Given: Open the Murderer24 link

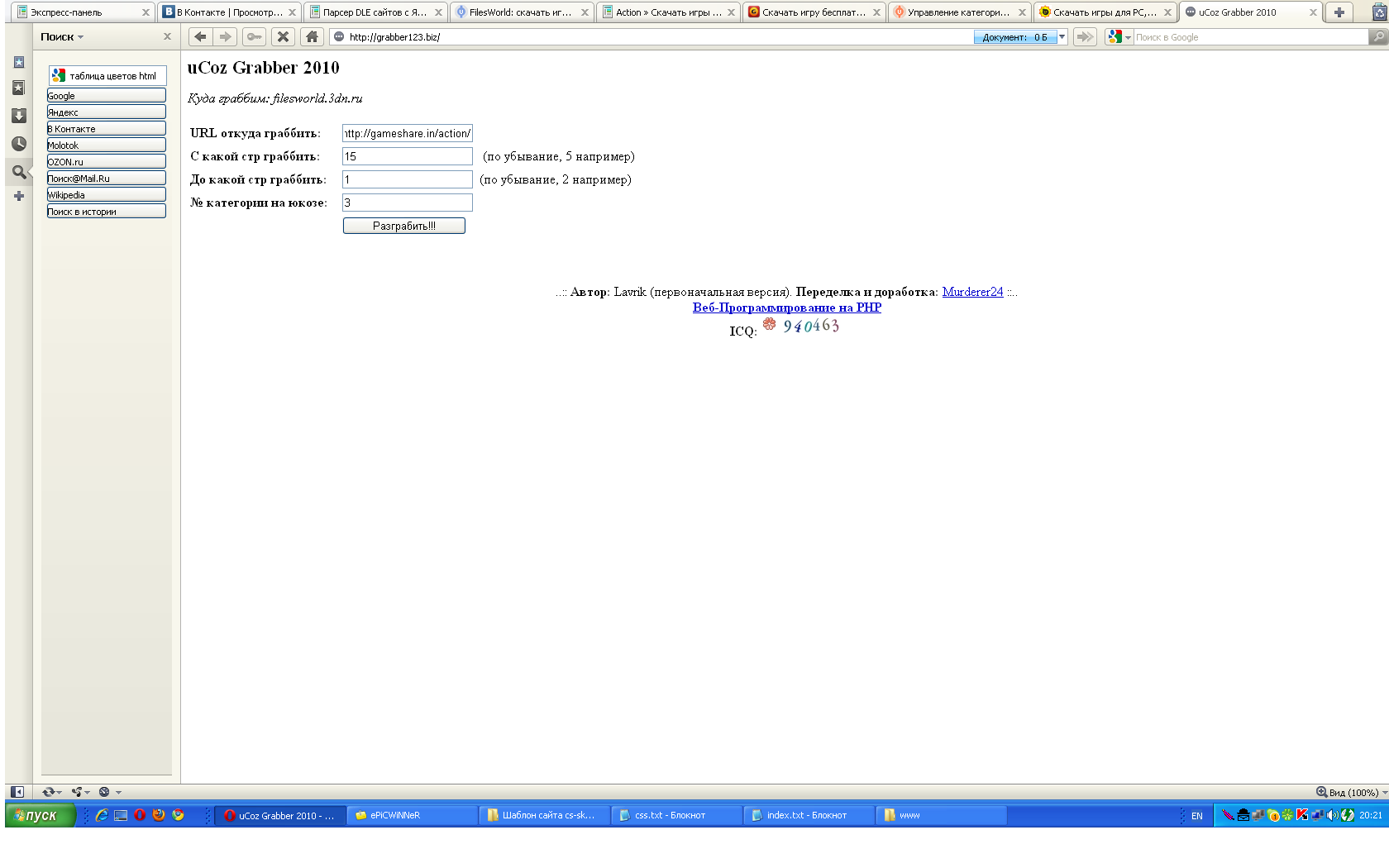Looking at the screenshot, I should [972, 292].
